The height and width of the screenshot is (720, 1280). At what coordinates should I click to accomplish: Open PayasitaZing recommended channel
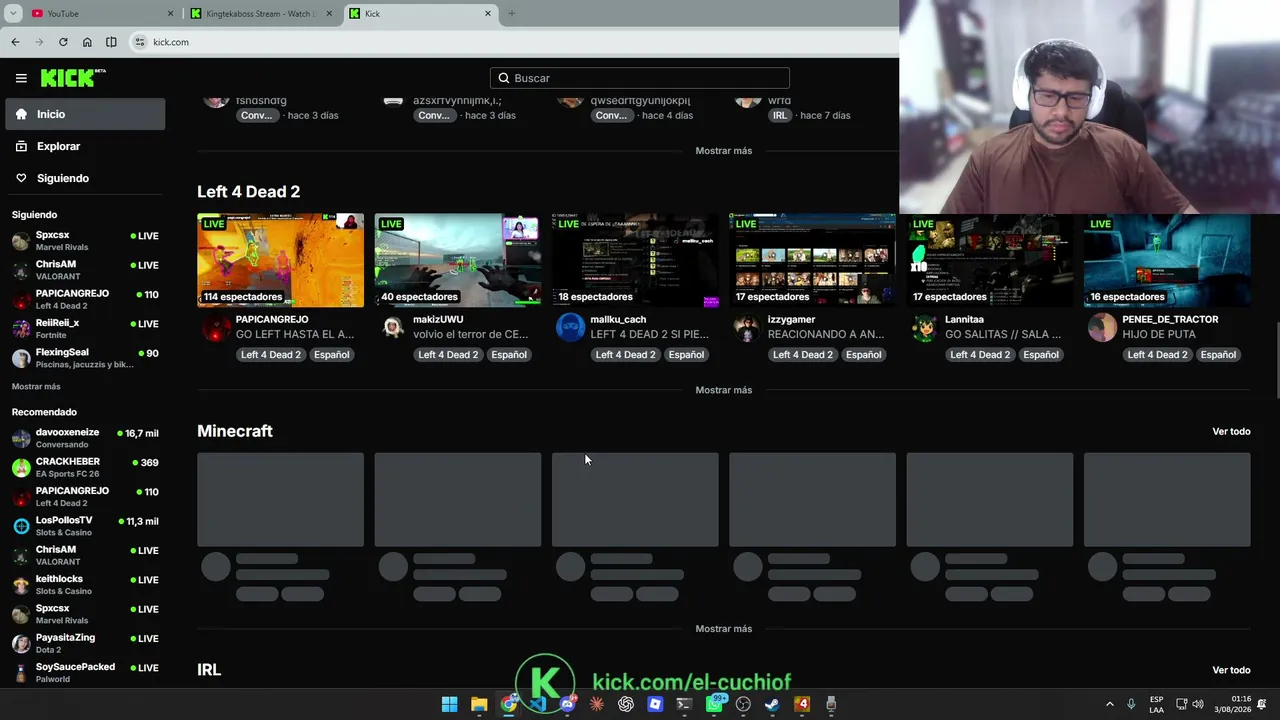(85, 643)
